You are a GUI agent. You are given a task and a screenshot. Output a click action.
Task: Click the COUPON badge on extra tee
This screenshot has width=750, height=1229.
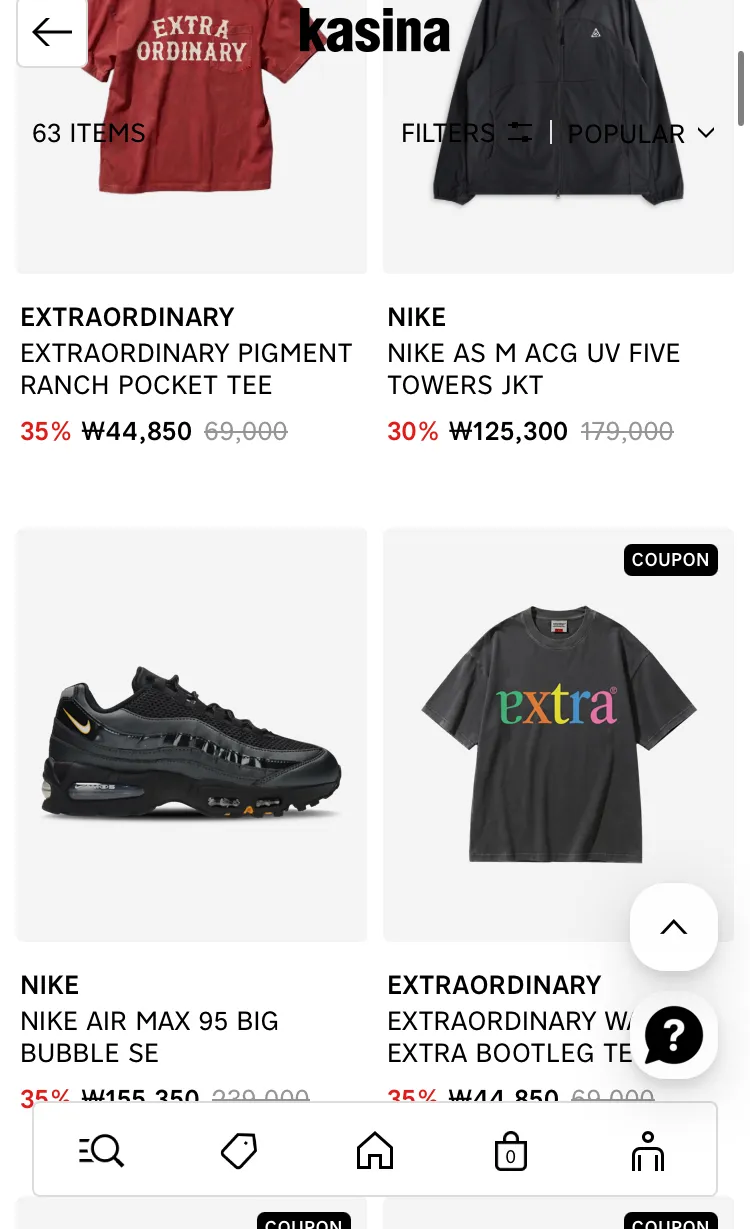pos(671,560)
